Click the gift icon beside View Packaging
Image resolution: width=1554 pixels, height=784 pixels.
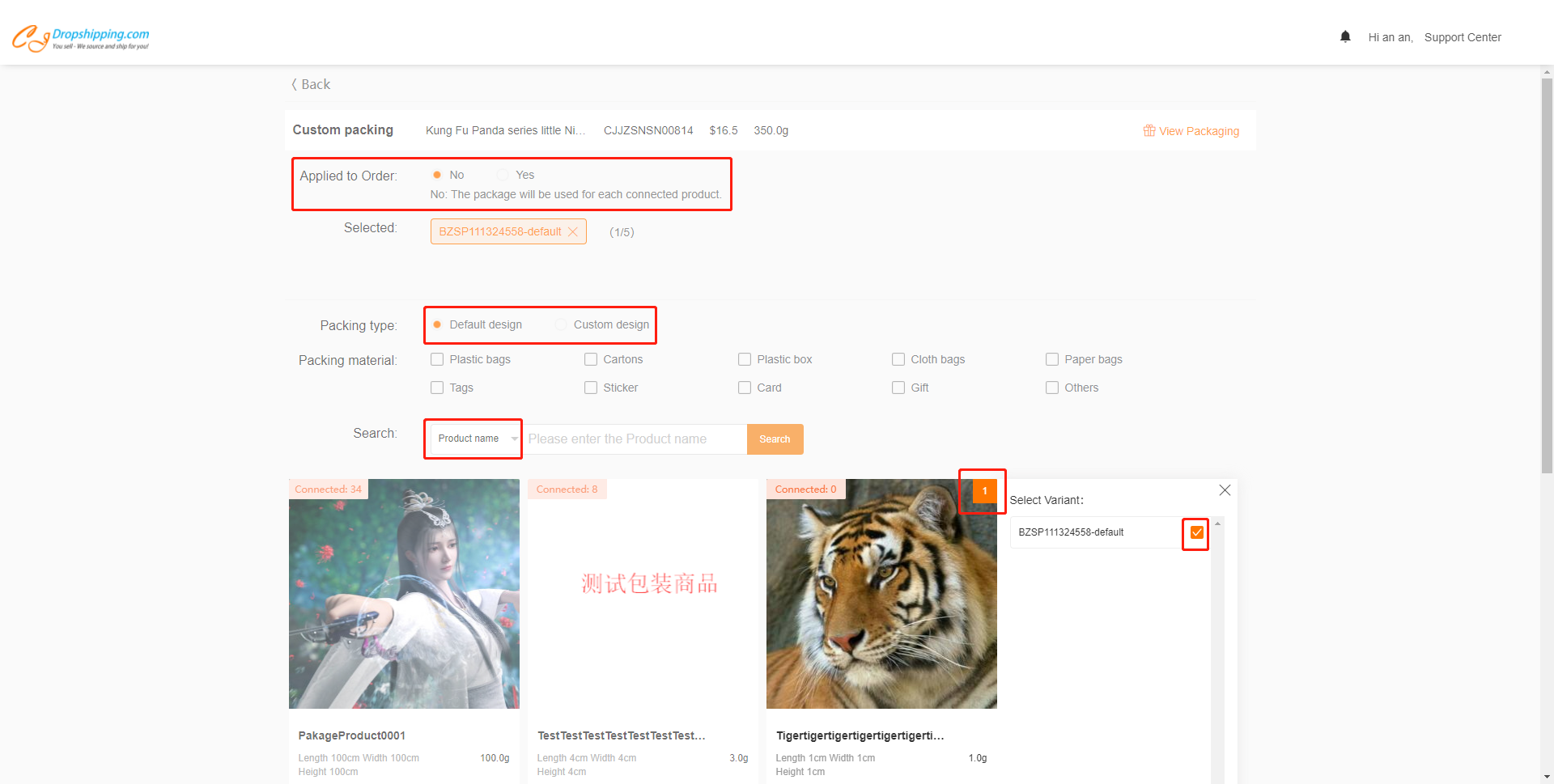[x=1149, y=131]
